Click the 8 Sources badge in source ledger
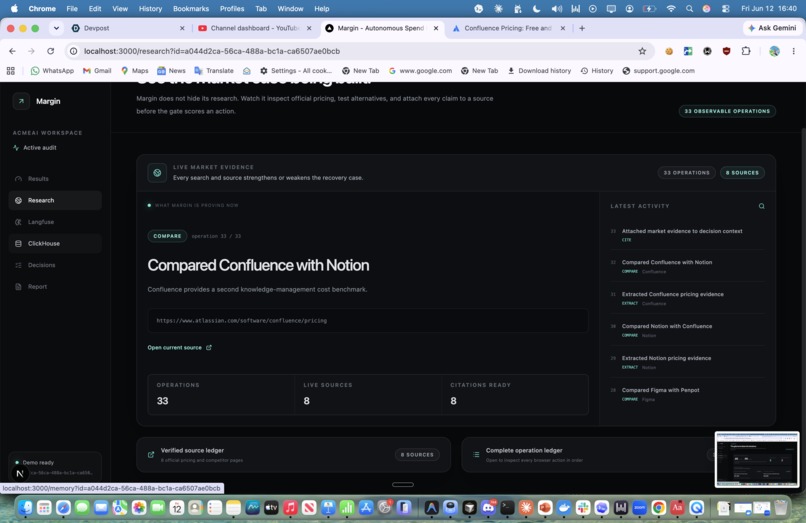 [x=417, y=455]
